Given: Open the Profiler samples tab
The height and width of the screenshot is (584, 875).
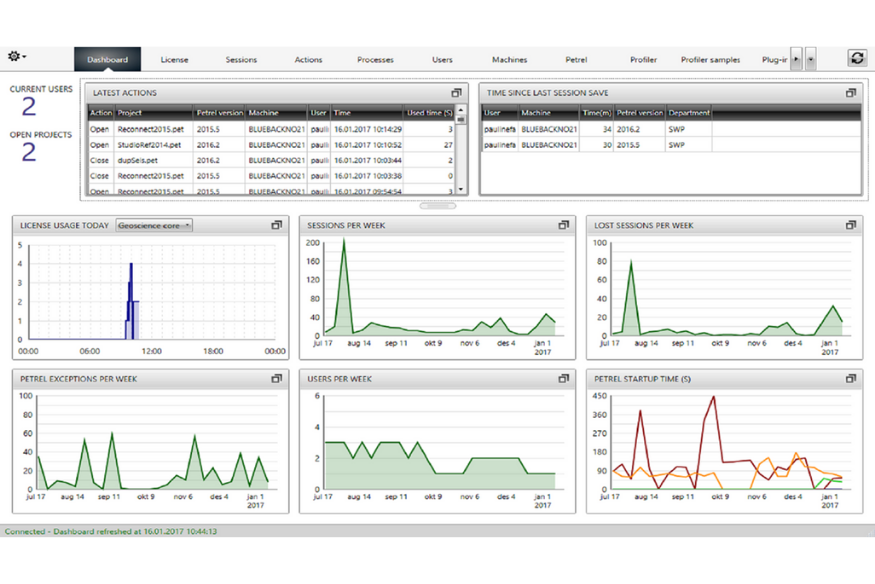Looking at the screenshot, I should point(710,59).
